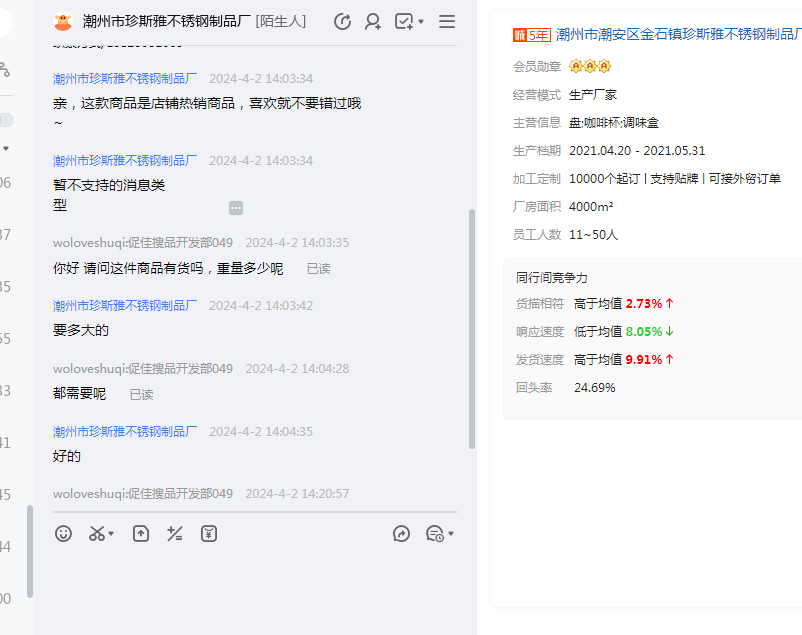Viewport: 802px width, 635px height.
Task: Click the scissors screenshot tool
Action: pyautogui.click(x=96, y=534)
